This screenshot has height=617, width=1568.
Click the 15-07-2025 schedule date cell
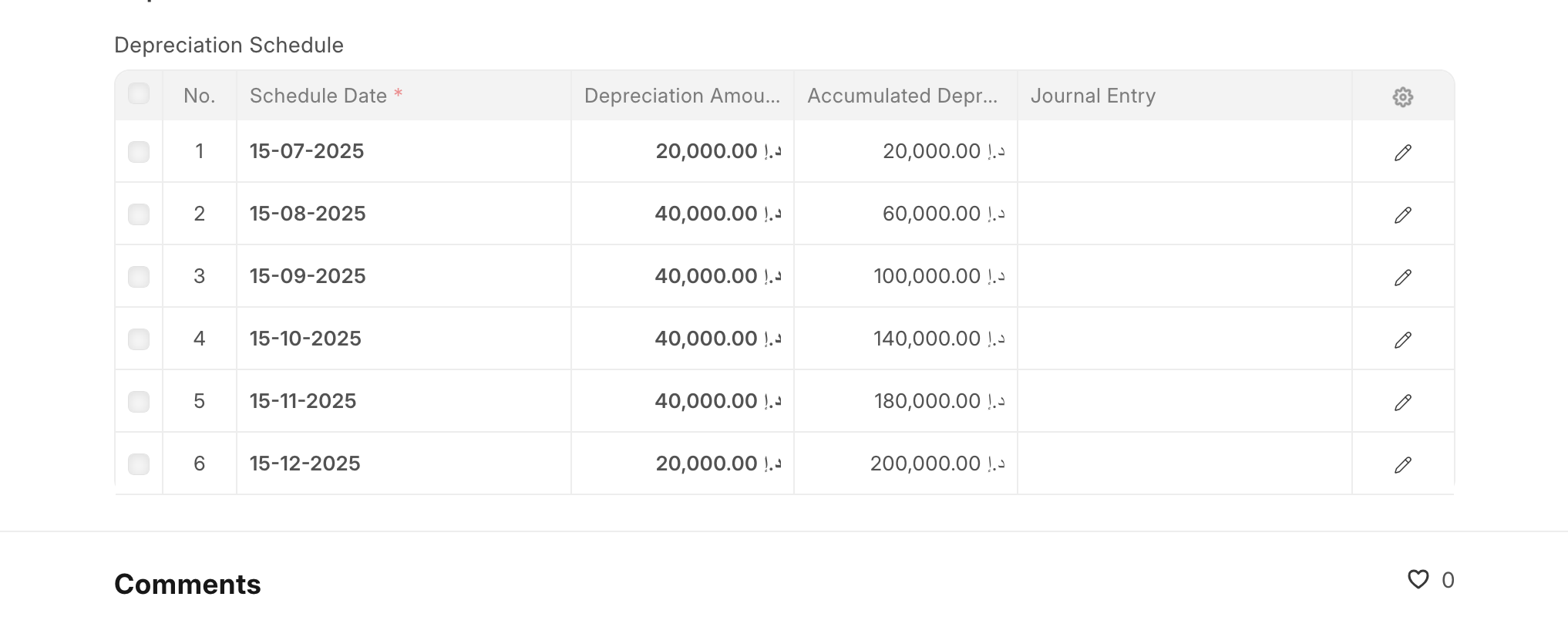pos(403,151)
